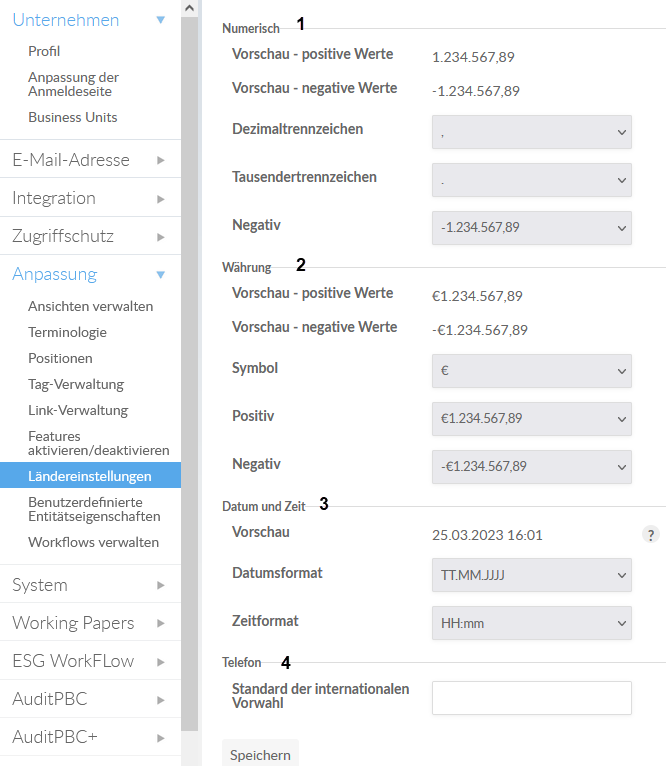The width and height of the screenshot is (666, 766).
Task: Click the numeric preview value 1.234.567,89
Action: [x=473, y=57]
